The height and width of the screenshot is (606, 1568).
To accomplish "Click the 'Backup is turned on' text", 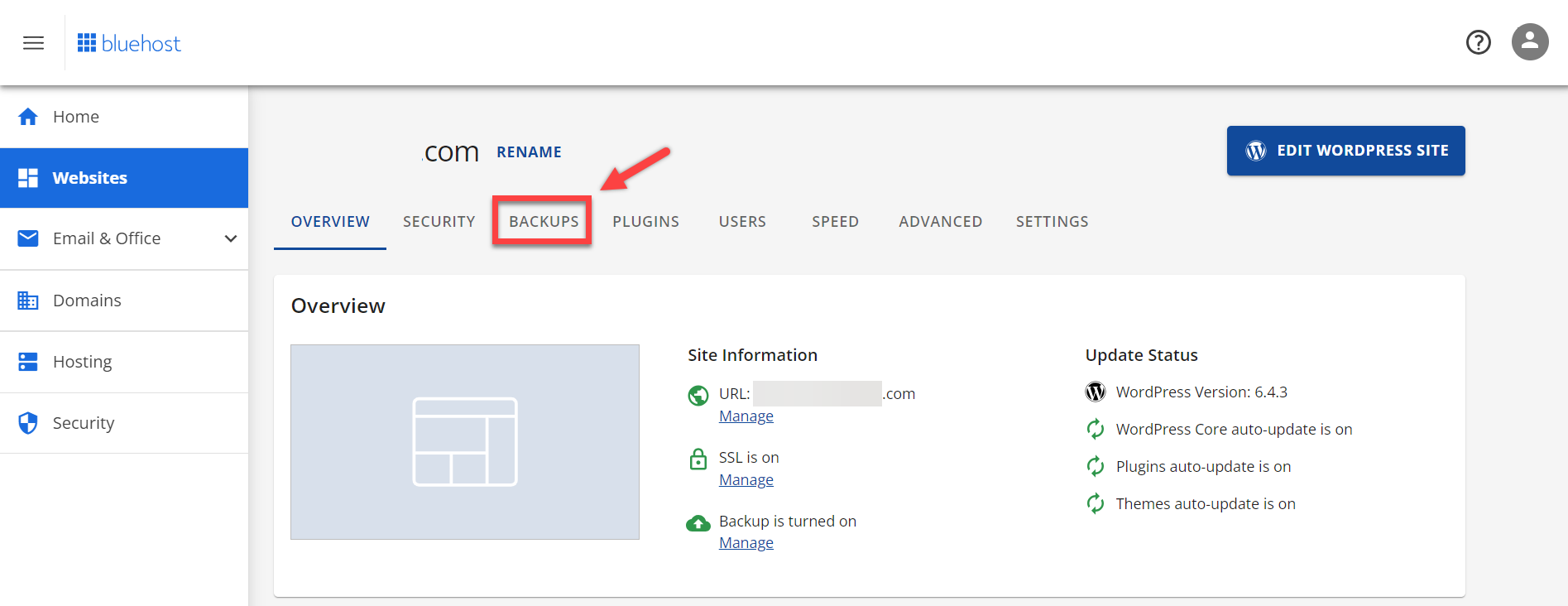I will [788, 522].
